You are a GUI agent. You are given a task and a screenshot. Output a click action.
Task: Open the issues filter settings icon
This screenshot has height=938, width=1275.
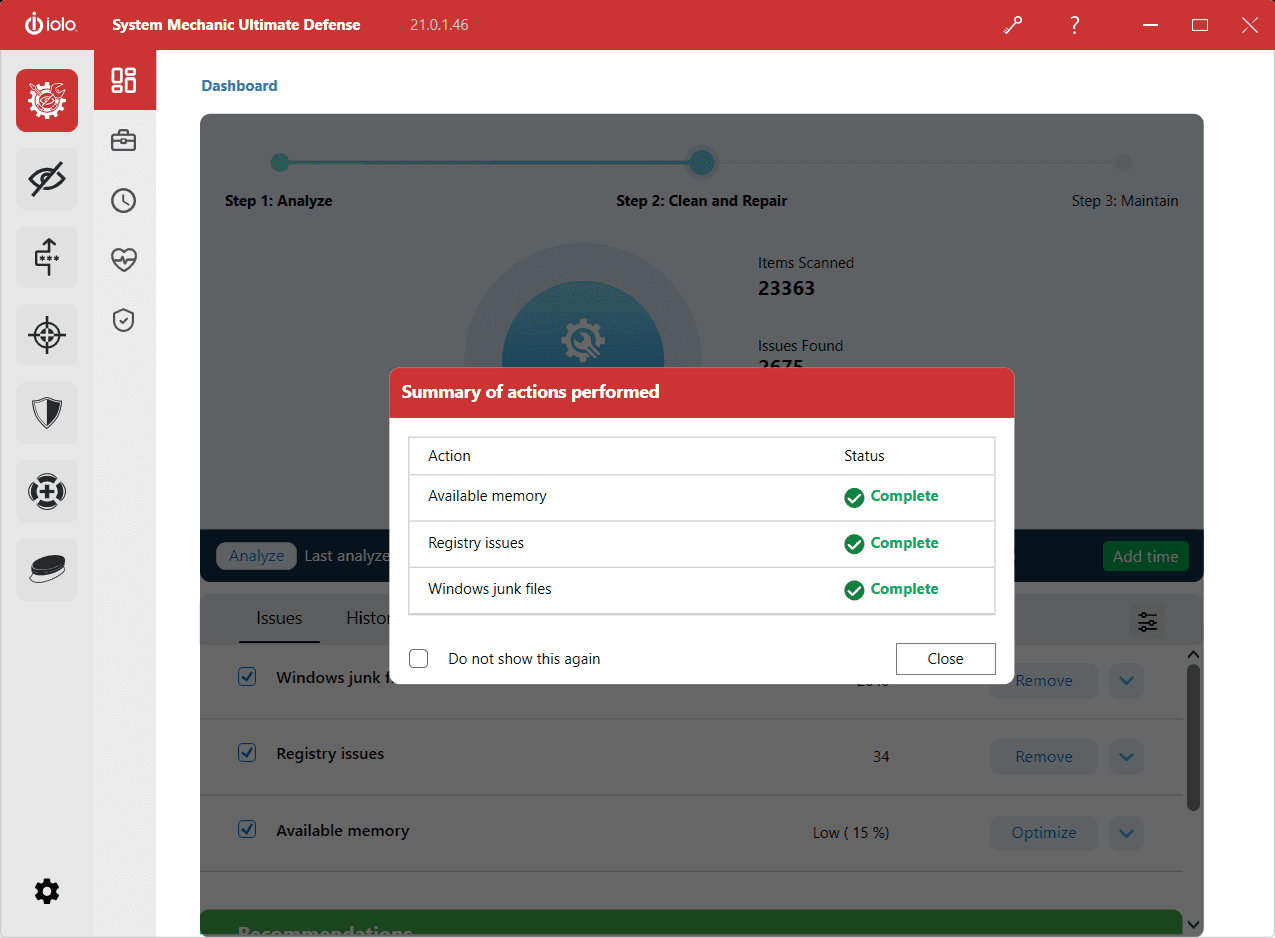click(1147, 622)
